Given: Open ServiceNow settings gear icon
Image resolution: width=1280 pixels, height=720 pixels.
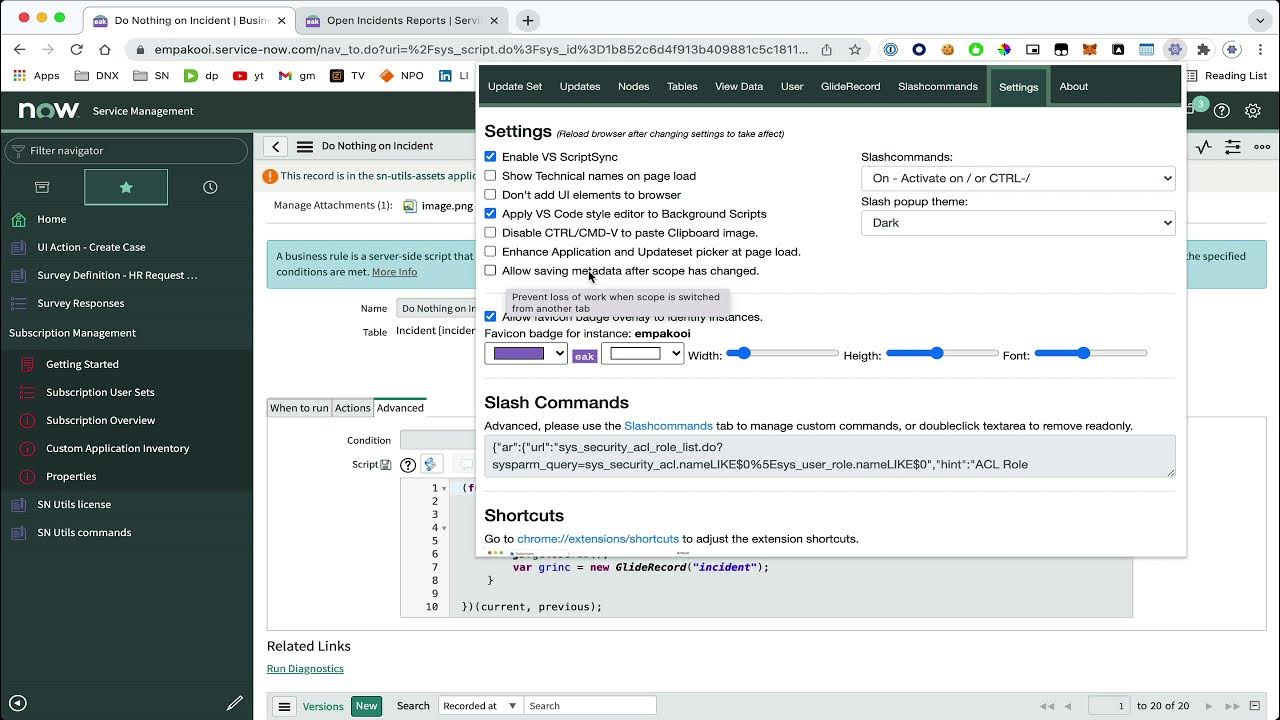Looking at the screenshot, I should (x=1252, y=111).
